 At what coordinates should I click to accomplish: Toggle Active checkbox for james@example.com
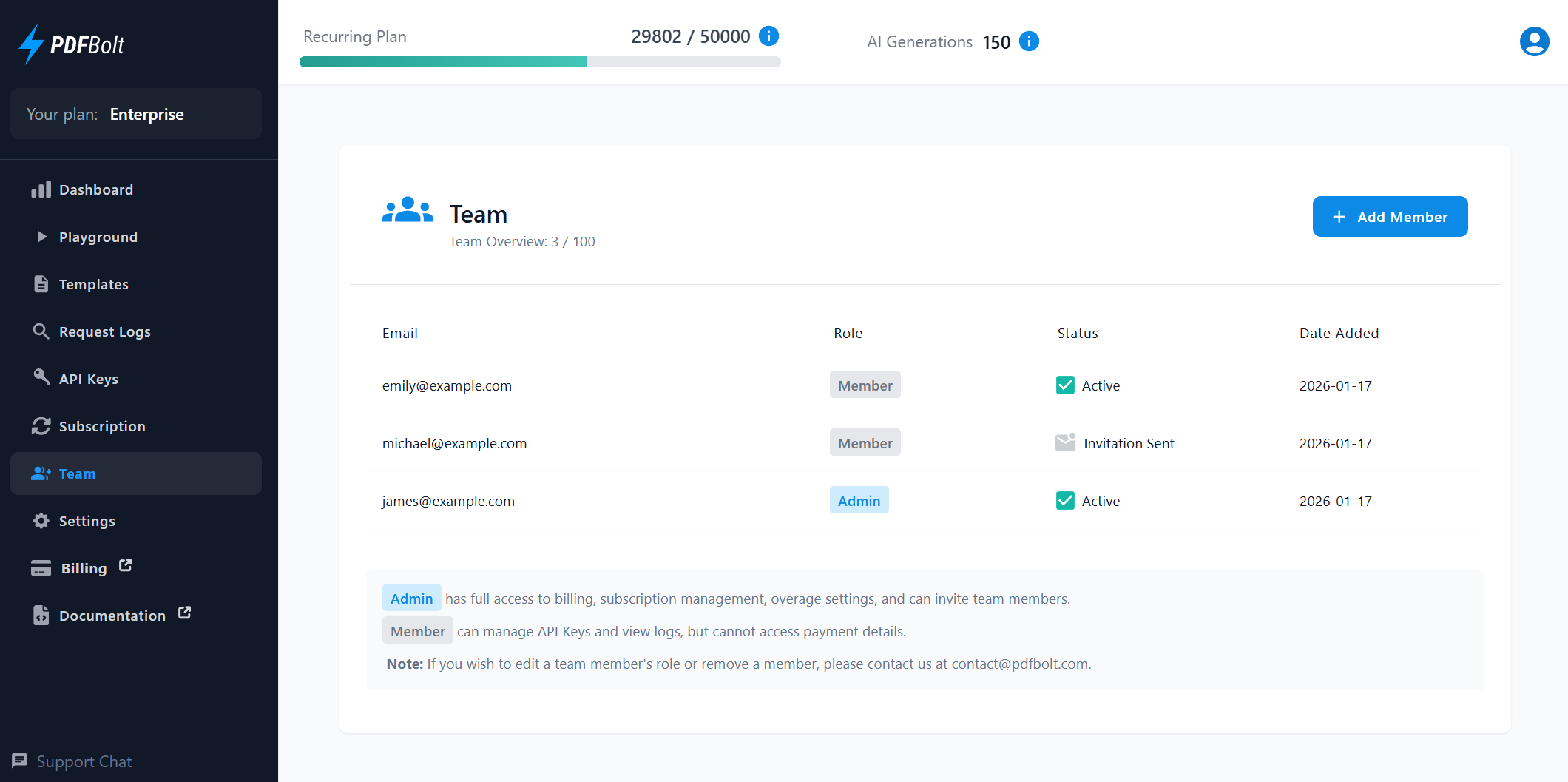coord(1065,500)
